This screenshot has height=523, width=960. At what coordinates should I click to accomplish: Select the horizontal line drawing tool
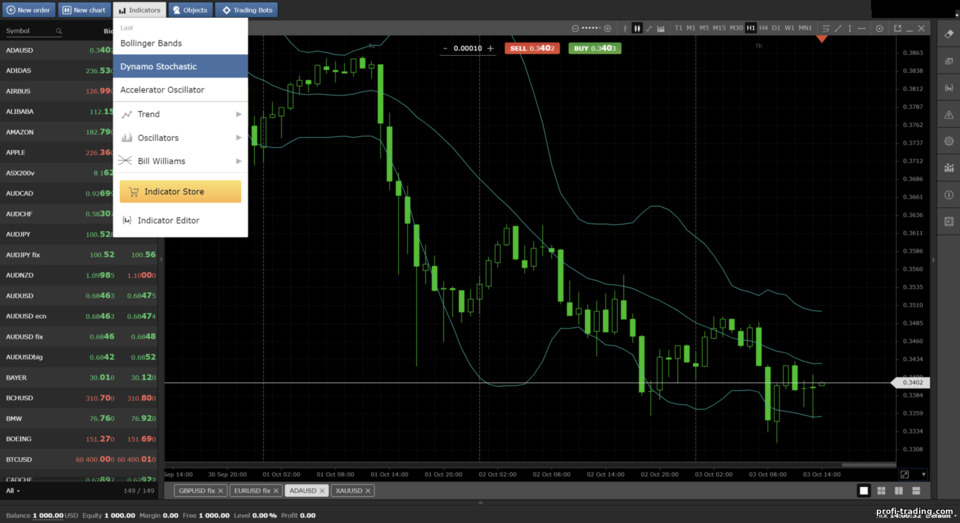pyautogui.click(x=862, y=28)
